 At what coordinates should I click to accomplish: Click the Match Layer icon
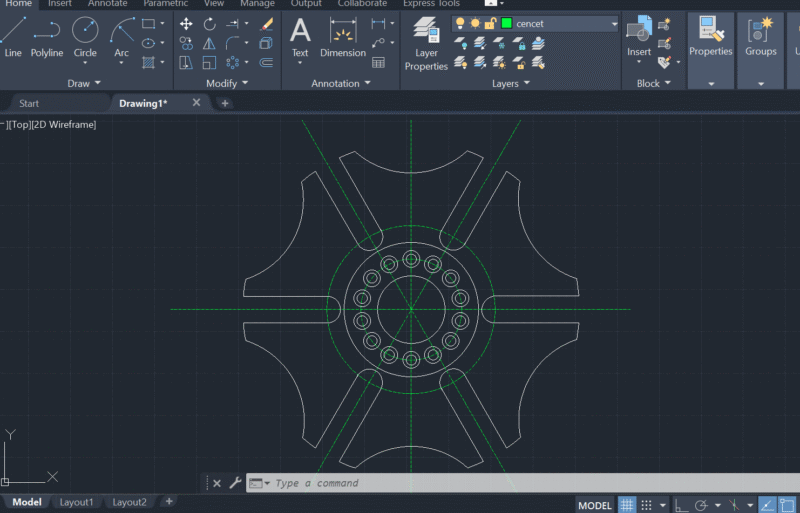point(538,63)
